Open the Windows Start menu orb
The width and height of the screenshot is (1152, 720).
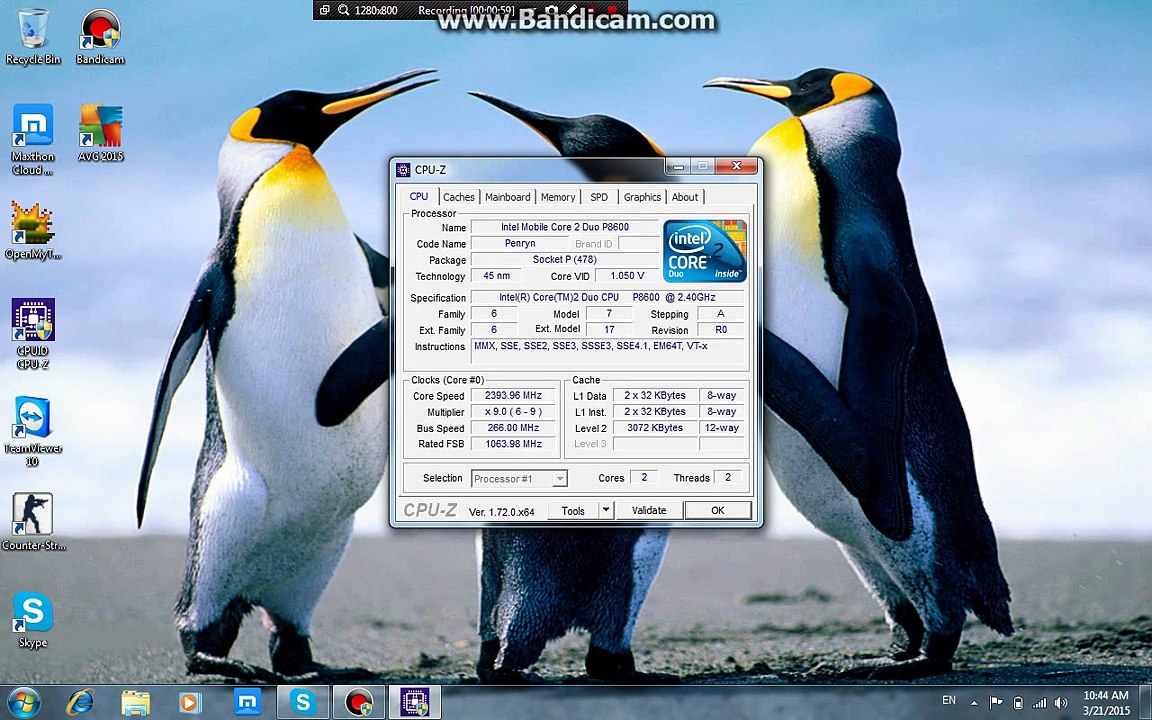23,703
